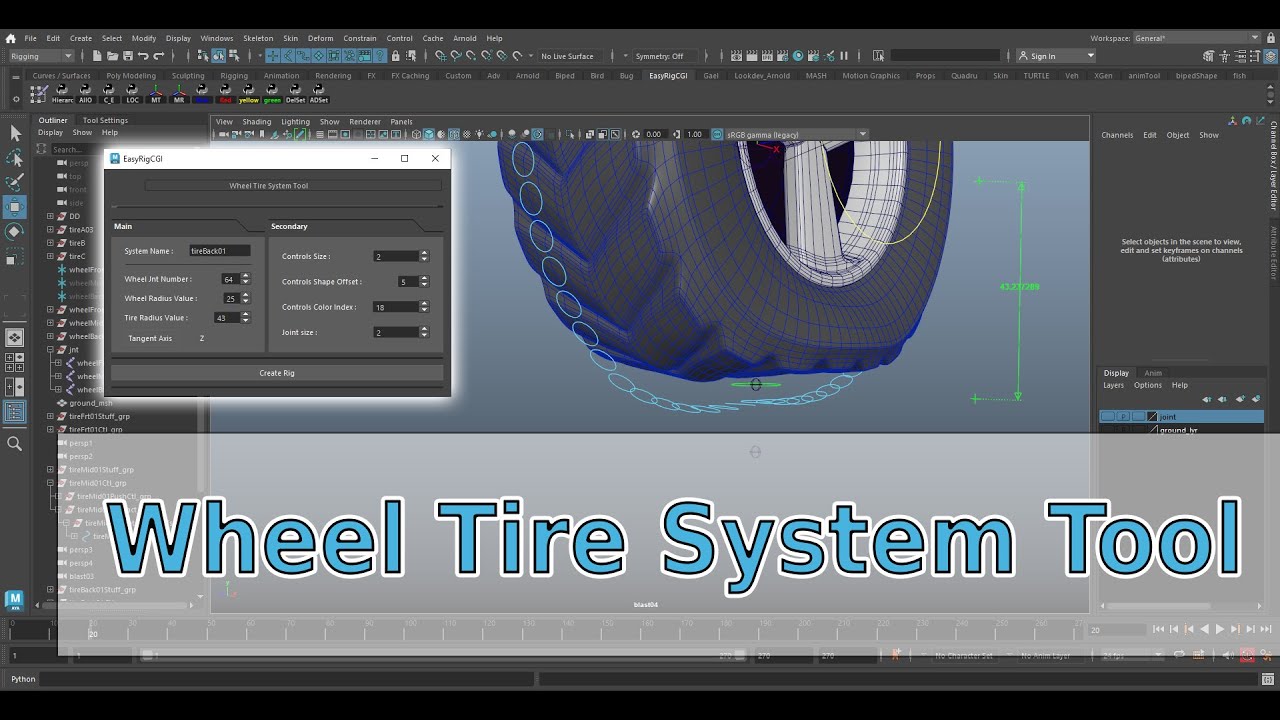Choose the Paint selection tool
Screen dimensions: 1280x720
pyautogui.click(x=14, y=182)
